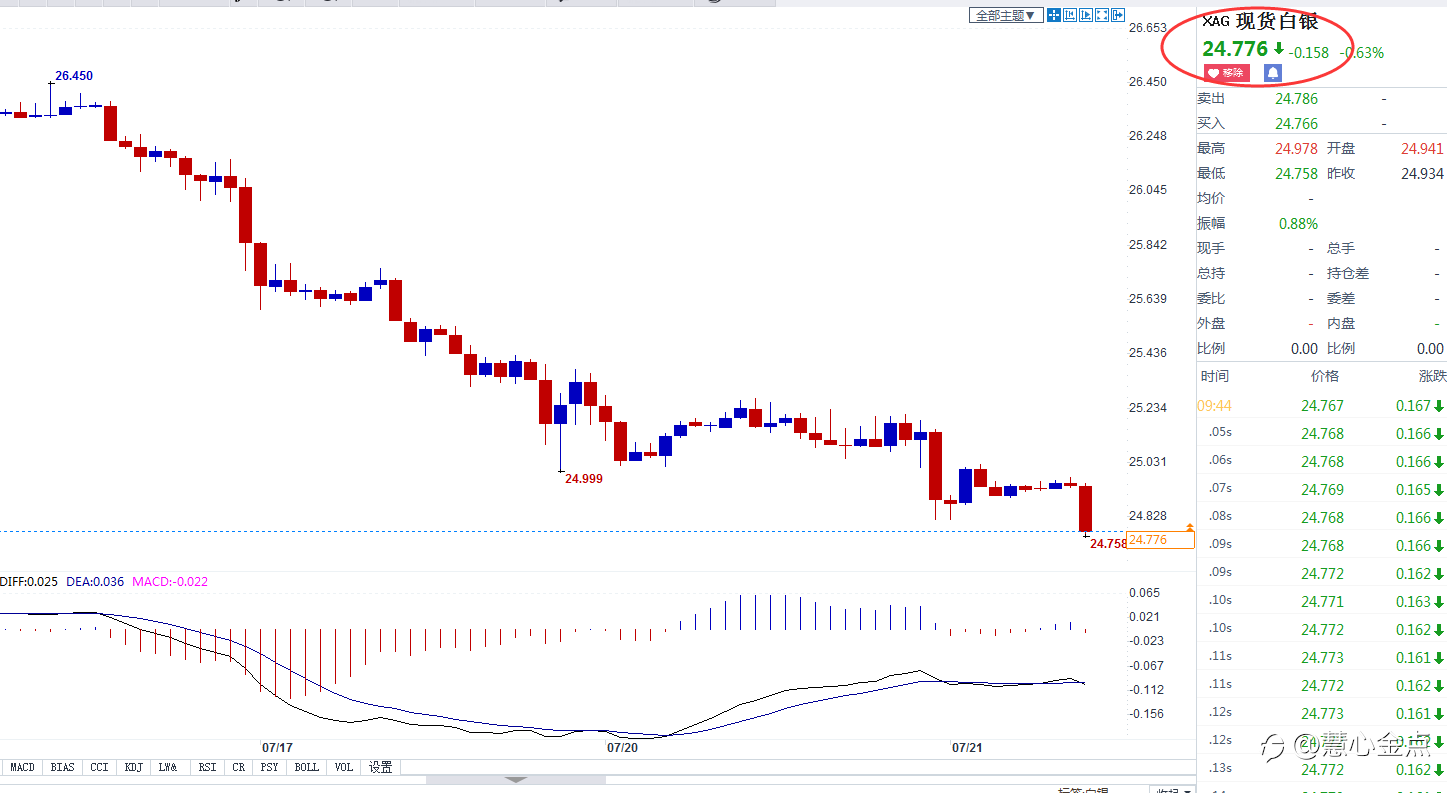Screen dimensions: 1447x793
Task: Click the 26.450 high marker on chart
Action: click(74, 76)
